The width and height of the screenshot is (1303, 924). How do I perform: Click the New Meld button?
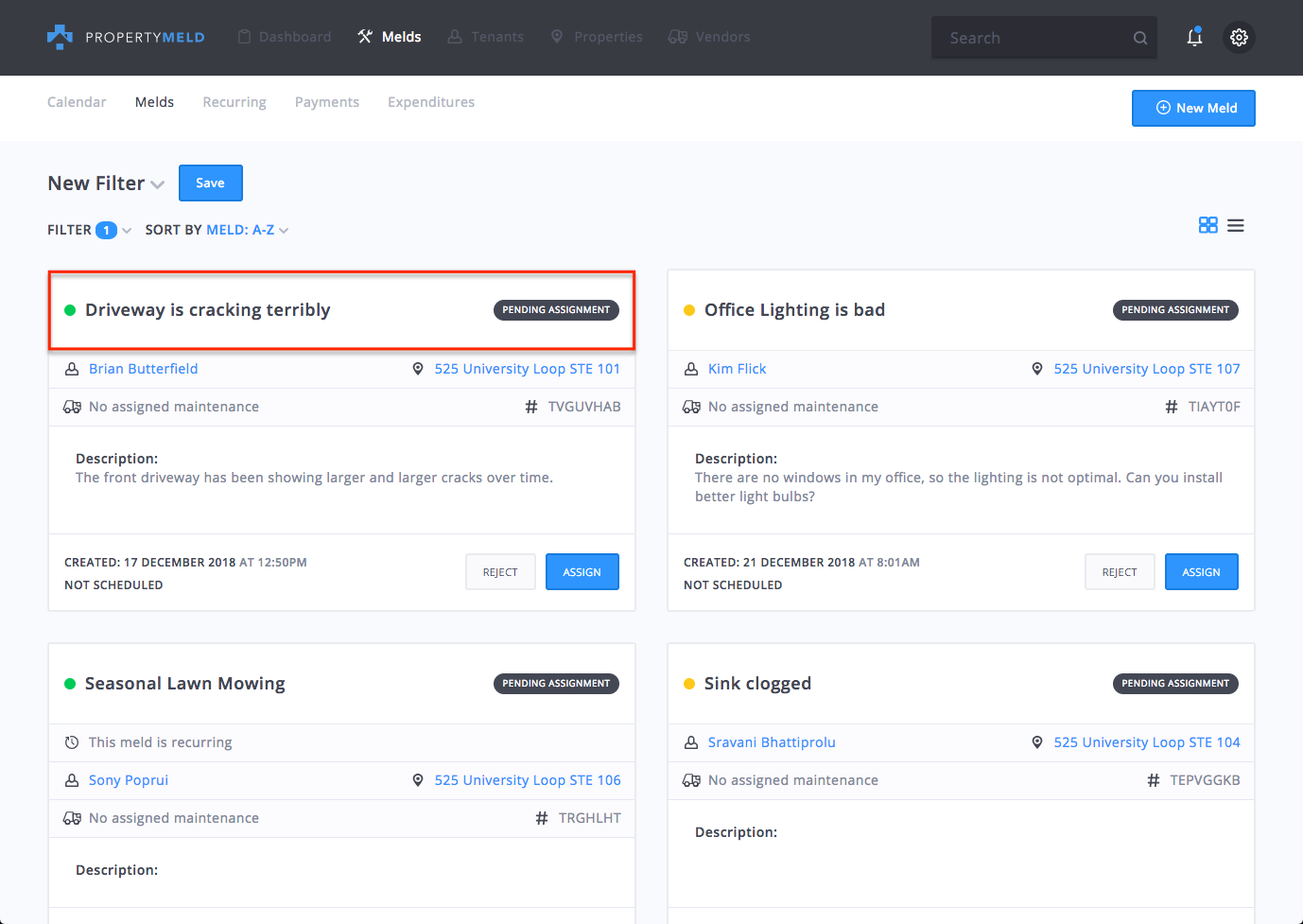click(x=1193, y=108)
